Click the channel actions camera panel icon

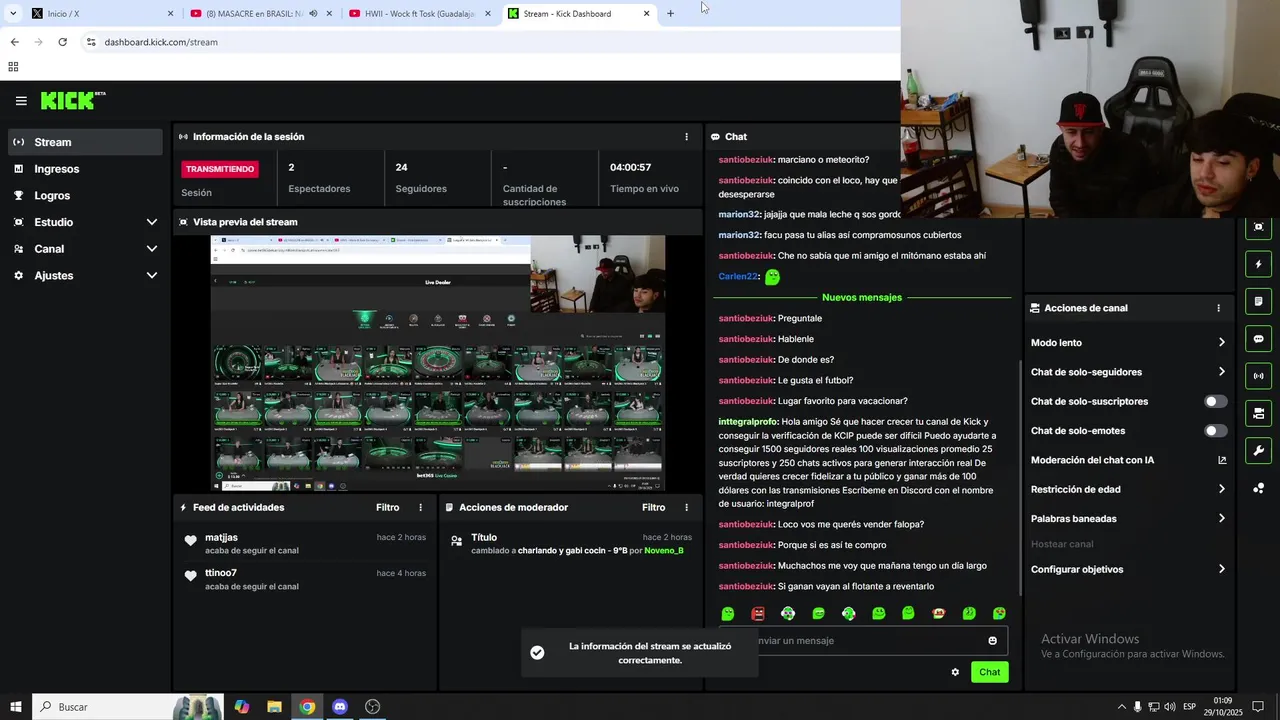[x=1258, y=413]
